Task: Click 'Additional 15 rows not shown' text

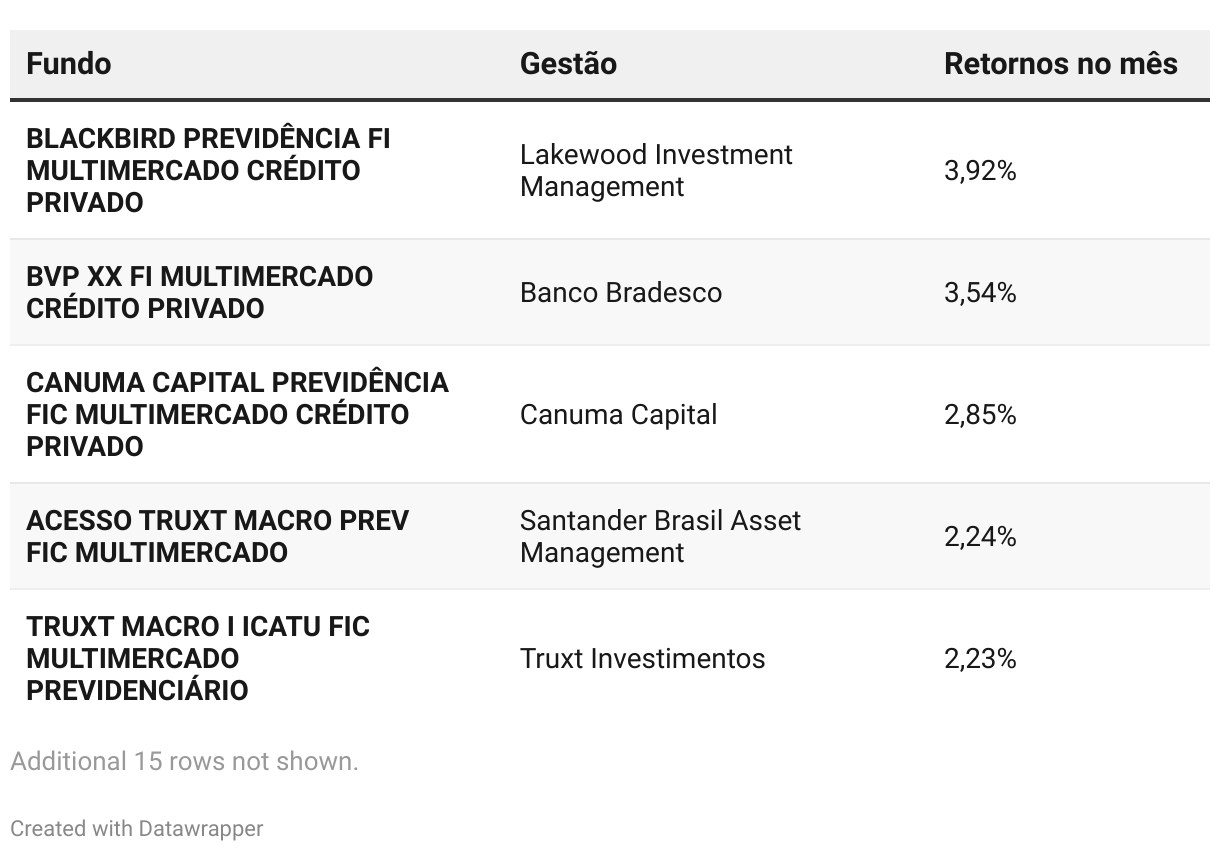Action: point(184,761)
